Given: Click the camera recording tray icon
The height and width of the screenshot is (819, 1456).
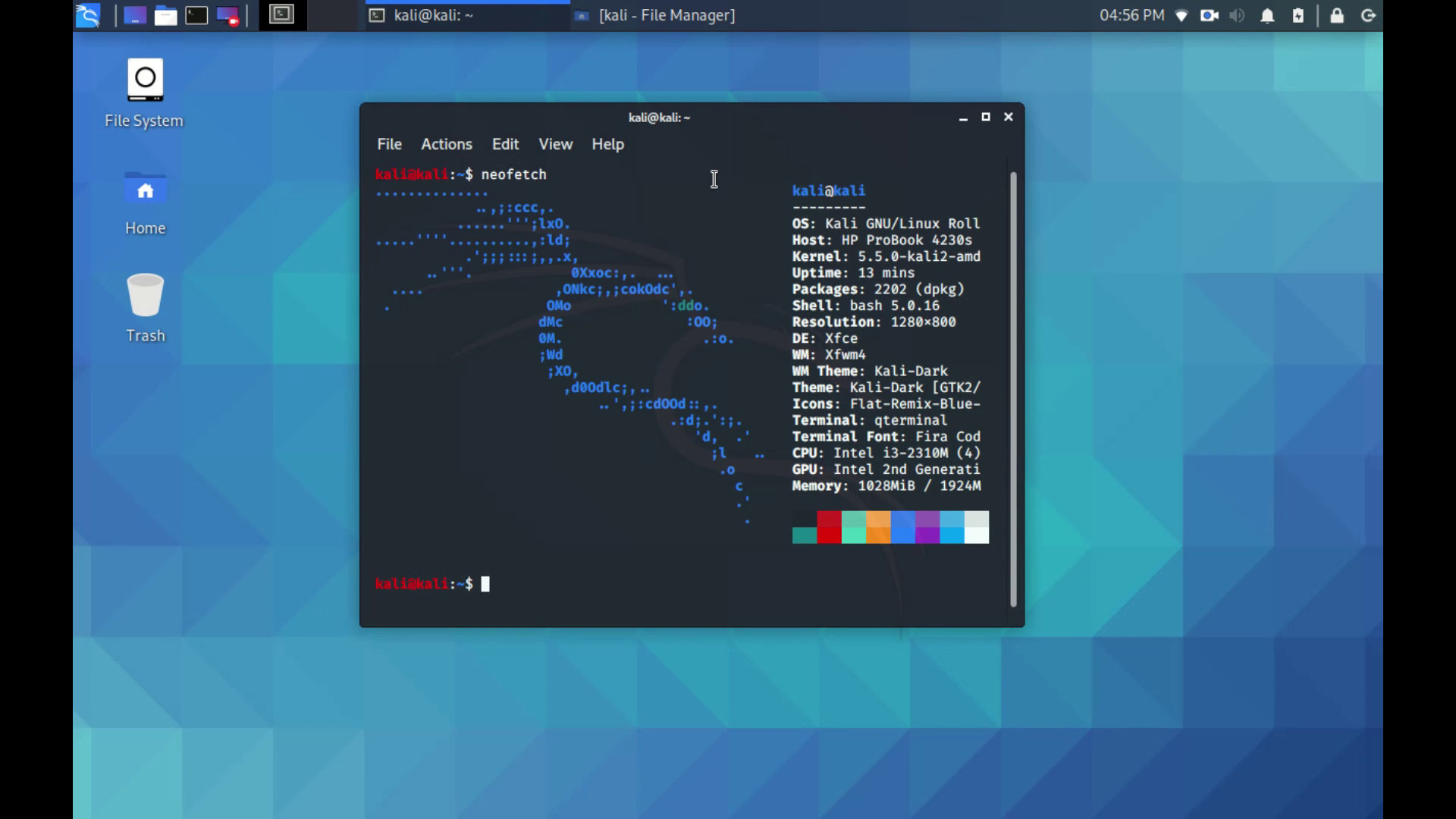Looking at the screenshot, I should click(1209, 15).
